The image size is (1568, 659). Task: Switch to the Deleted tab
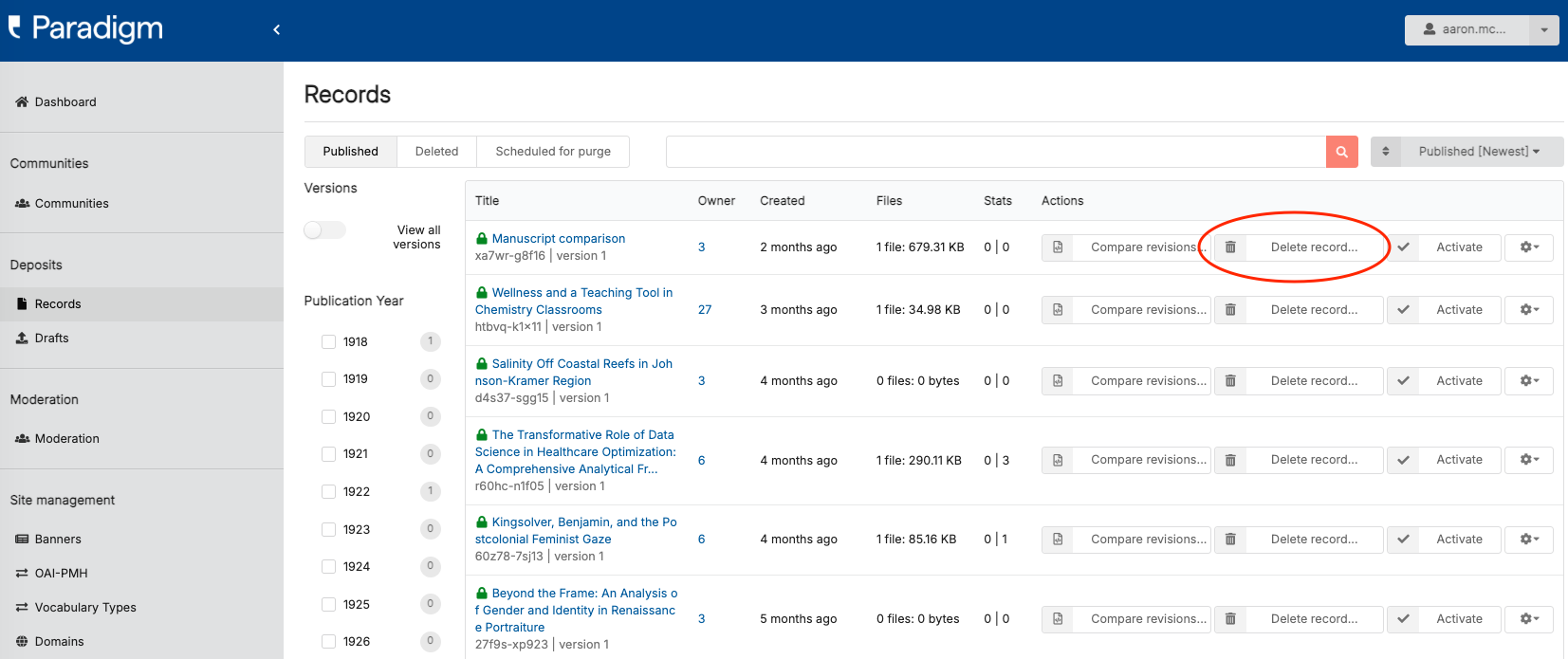[x=436, y=152]
